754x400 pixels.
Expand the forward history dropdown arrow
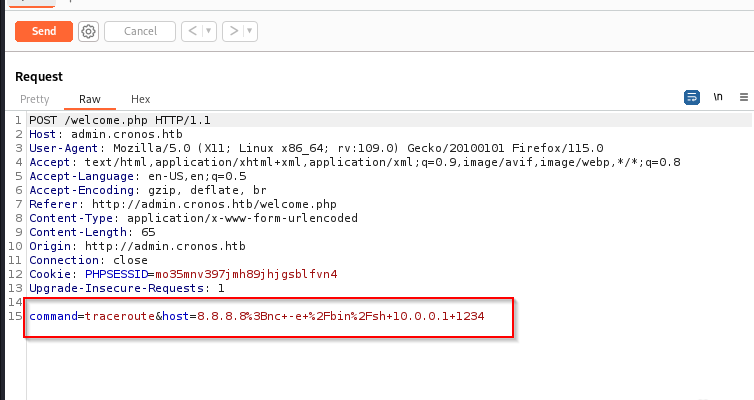pos(247,31)
